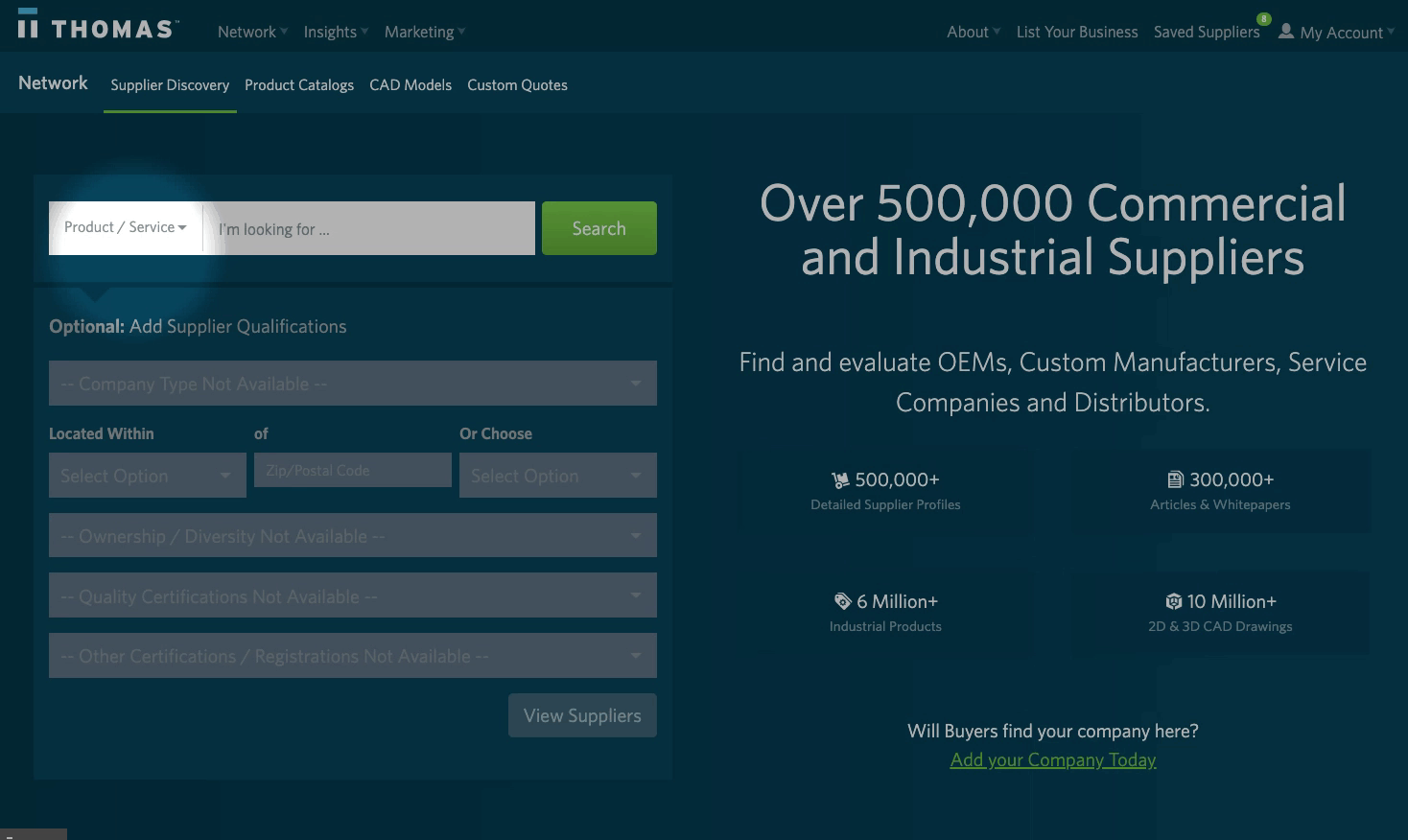
Task: Switch to the CAD Models tab
Action: [x=410, y=85]
